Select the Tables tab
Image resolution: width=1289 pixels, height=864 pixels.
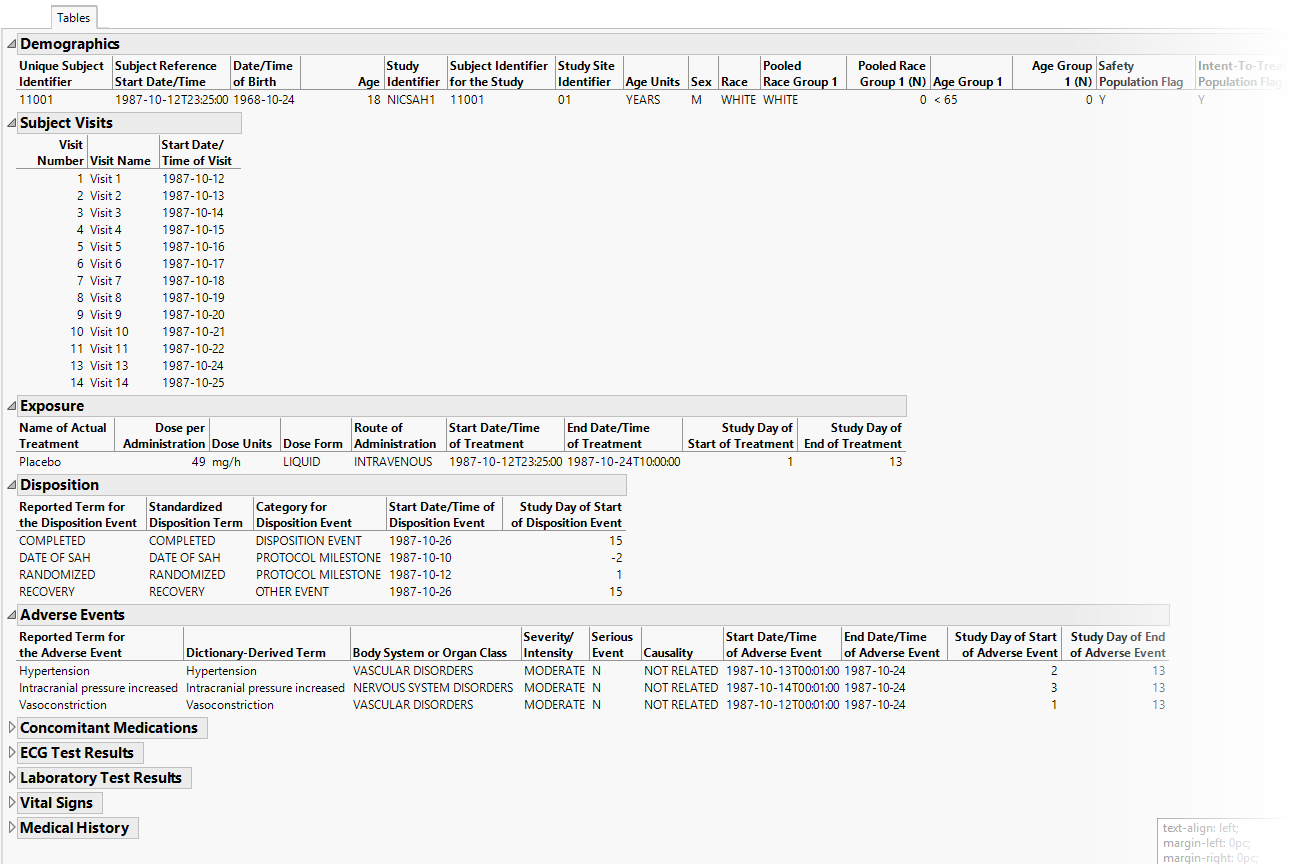click(x=73, y=18)
